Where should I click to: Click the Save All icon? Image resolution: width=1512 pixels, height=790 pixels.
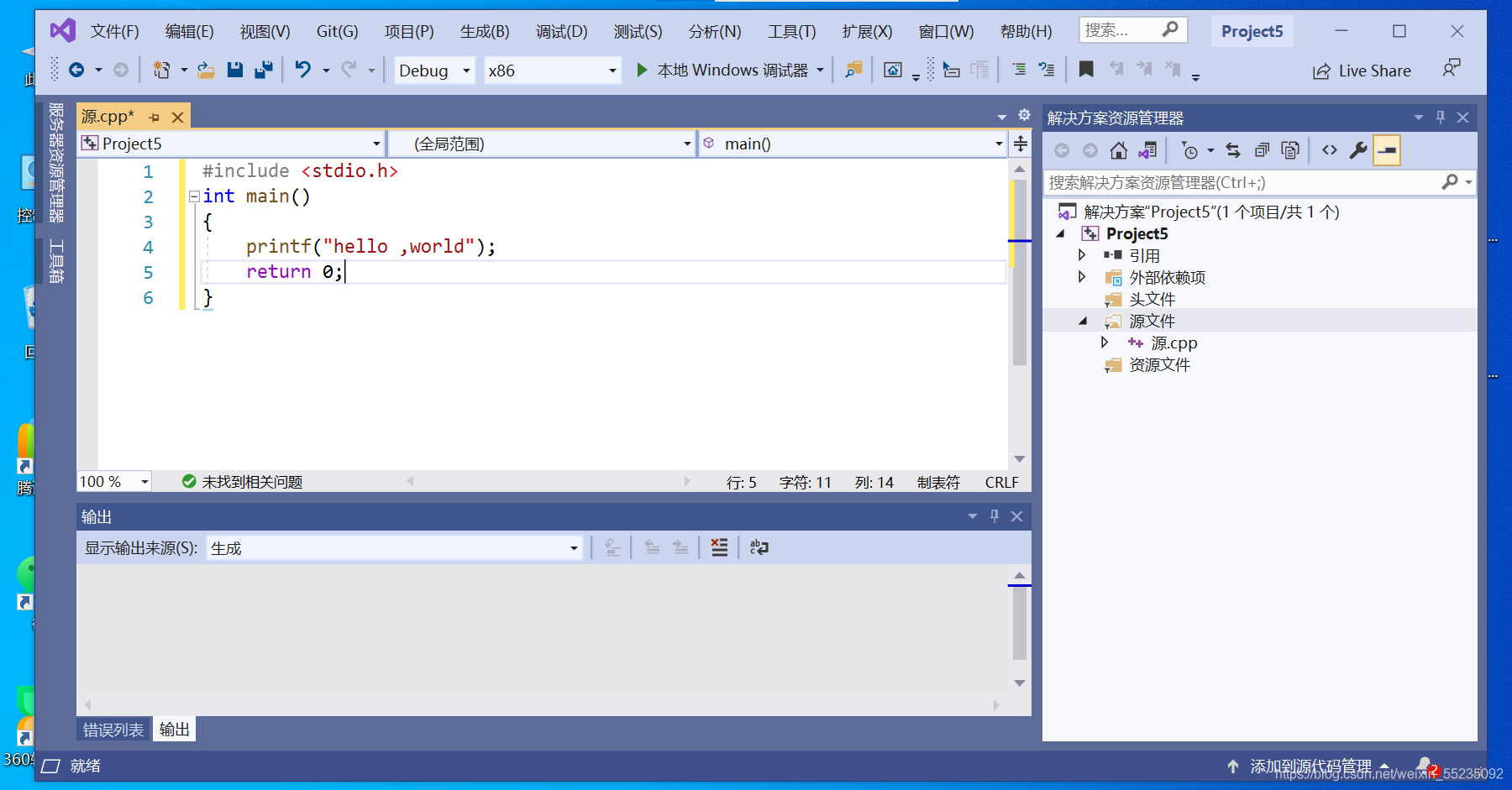click(264, 70)
